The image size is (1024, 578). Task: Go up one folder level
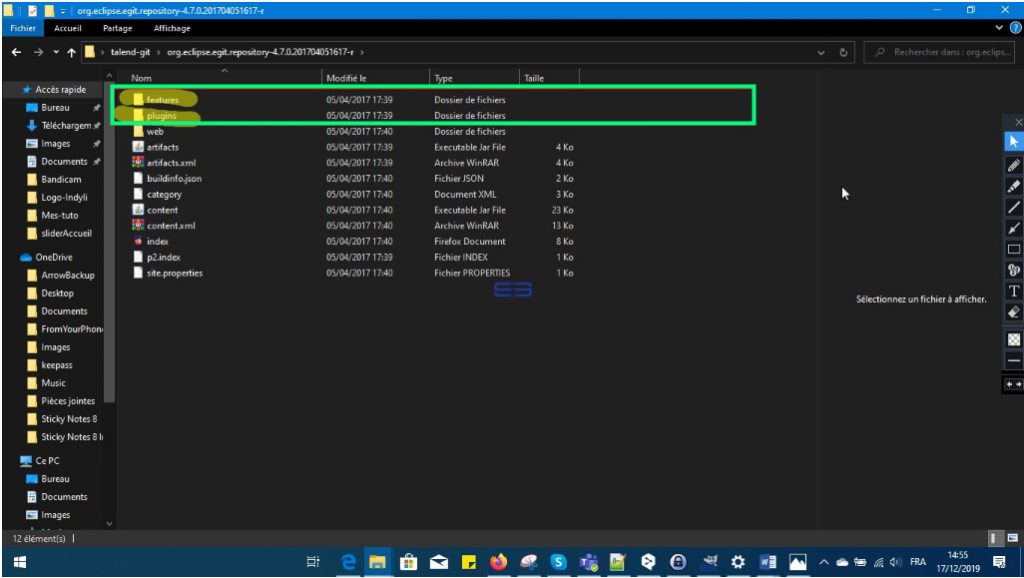click(71, 52)
